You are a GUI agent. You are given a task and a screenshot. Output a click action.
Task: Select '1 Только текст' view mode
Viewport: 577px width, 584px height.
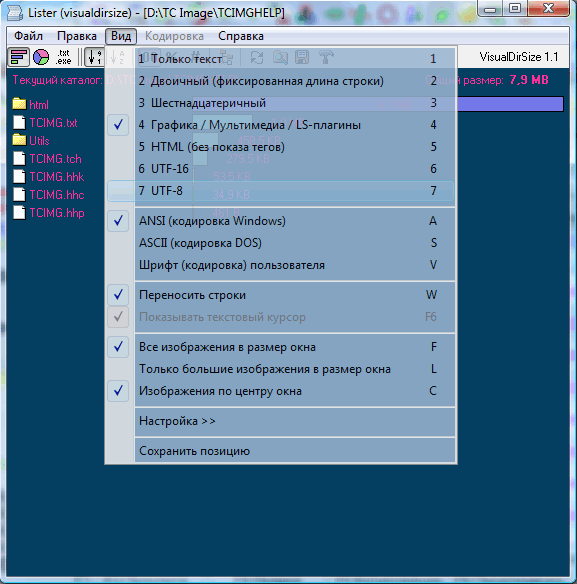point(281,59)
